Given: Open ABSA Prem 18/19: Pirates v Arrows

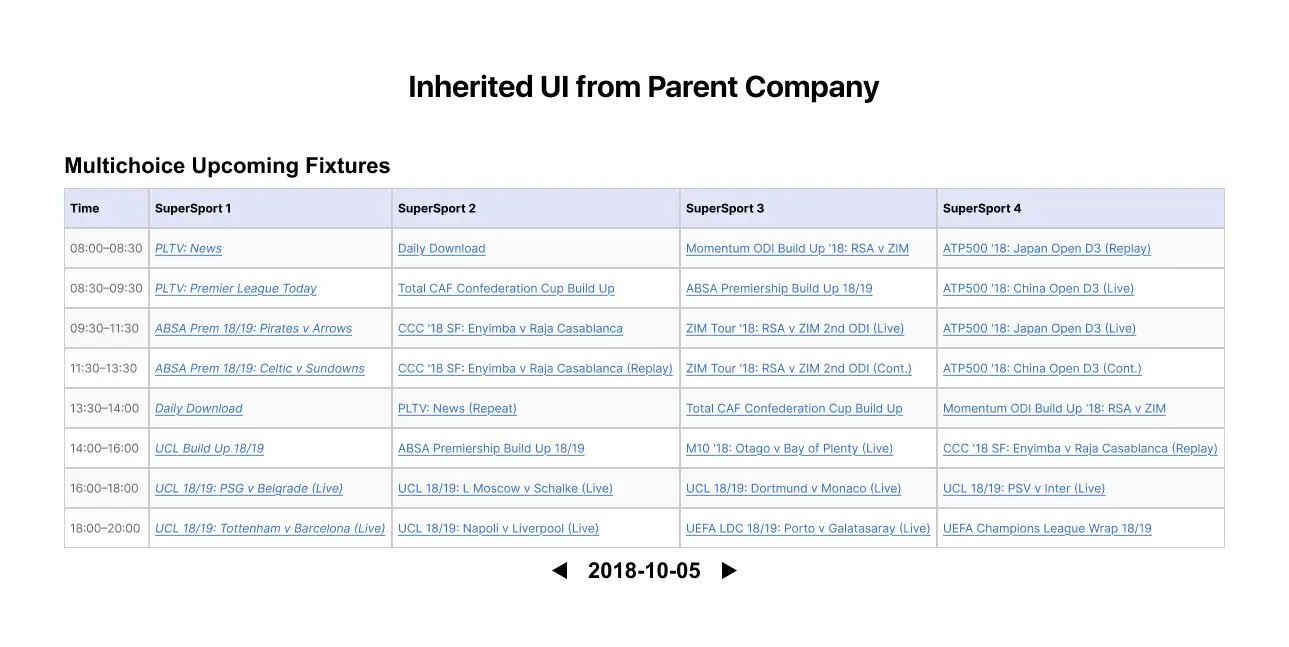Looking at the screenshot, I should pos(252,328).
